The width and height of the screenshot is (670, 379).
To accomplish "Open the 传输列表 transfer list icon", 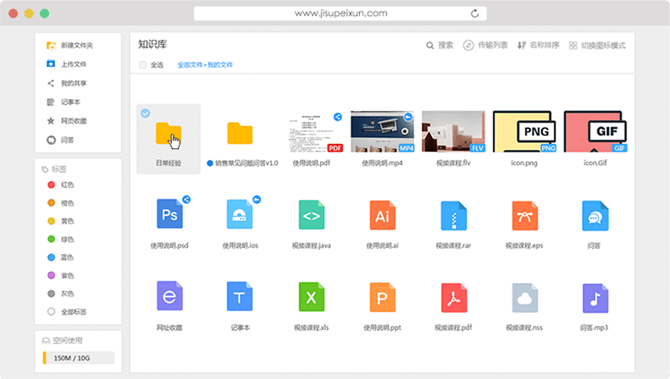I will (x=468, y=45).
